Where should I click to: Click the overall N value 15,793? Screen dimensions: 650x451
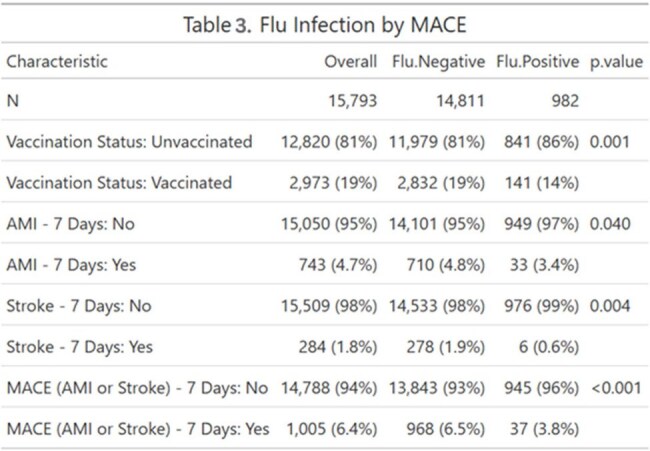353,101
